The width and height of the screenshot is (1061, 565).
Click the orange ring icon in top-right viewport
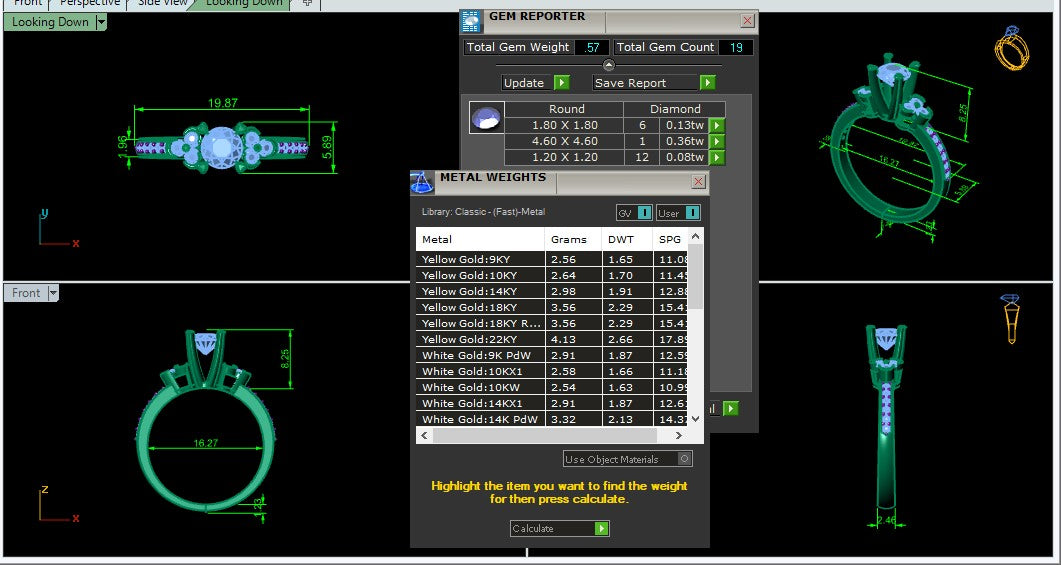click(1012, 48)
